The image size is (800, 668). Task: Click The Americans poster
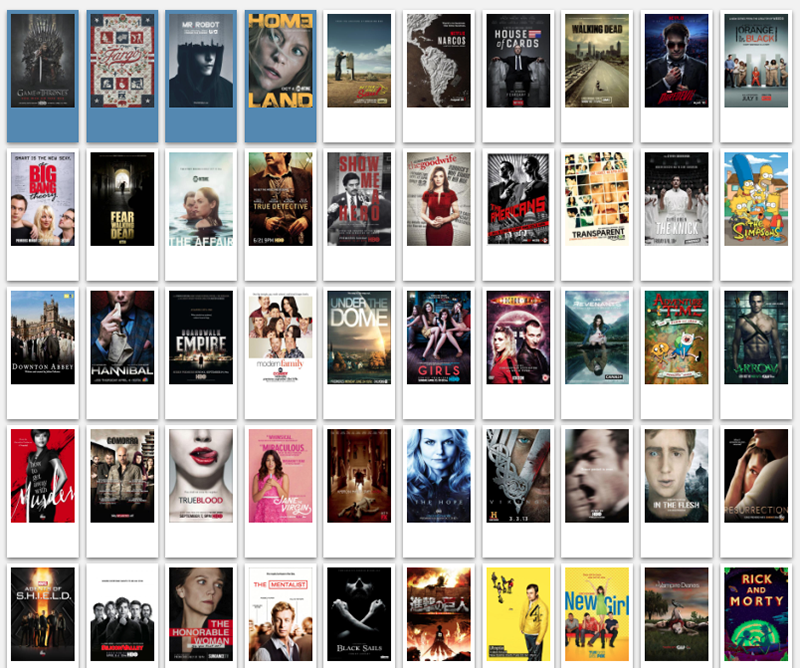[518, 199]
